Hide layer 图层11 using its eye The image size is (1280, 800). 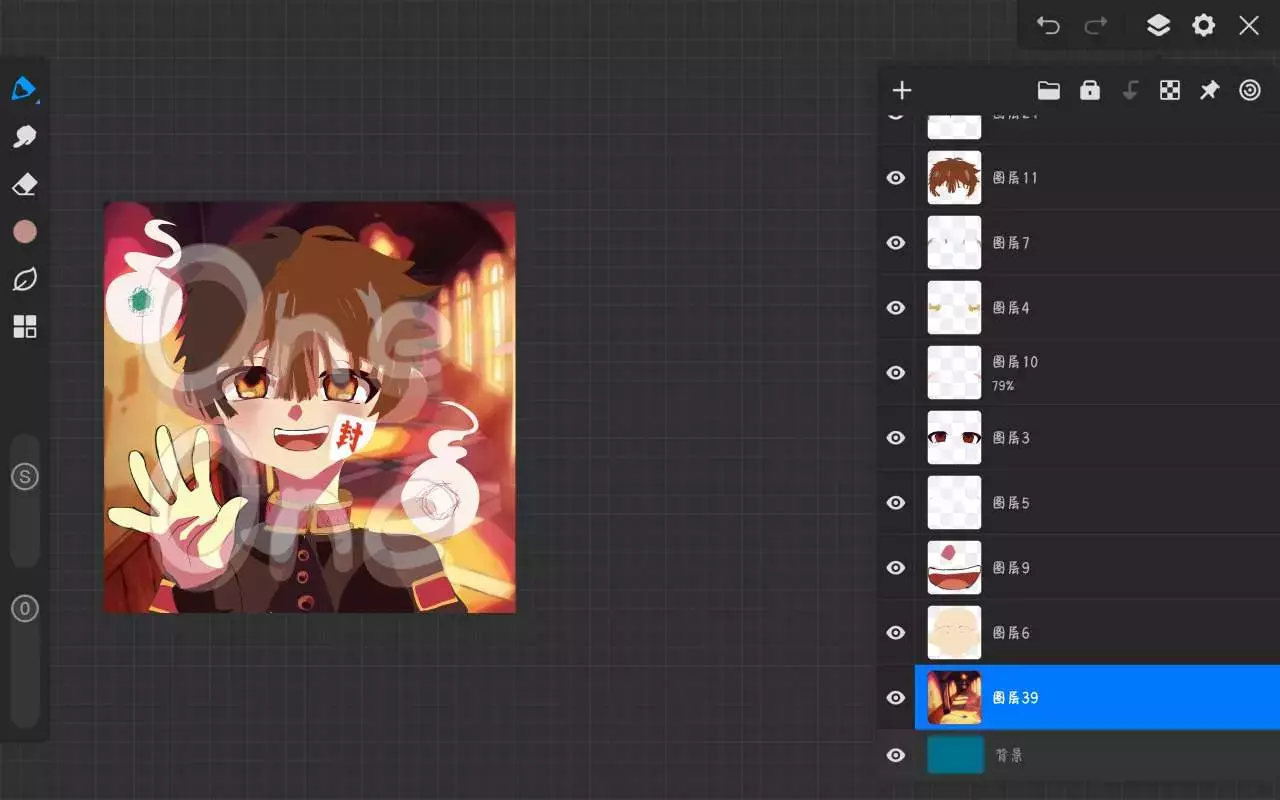point(896,178)
